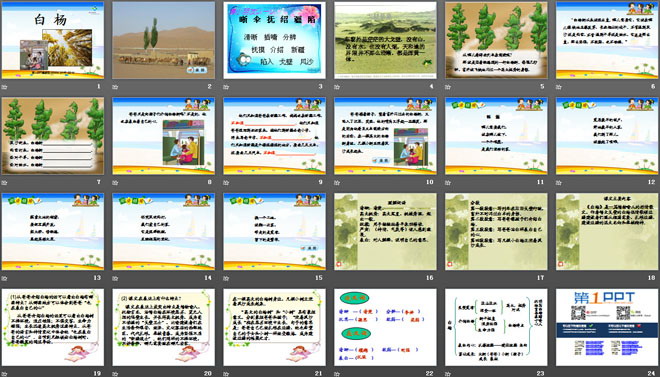Select slide 22 with green oval labels

tap(385, 327)
